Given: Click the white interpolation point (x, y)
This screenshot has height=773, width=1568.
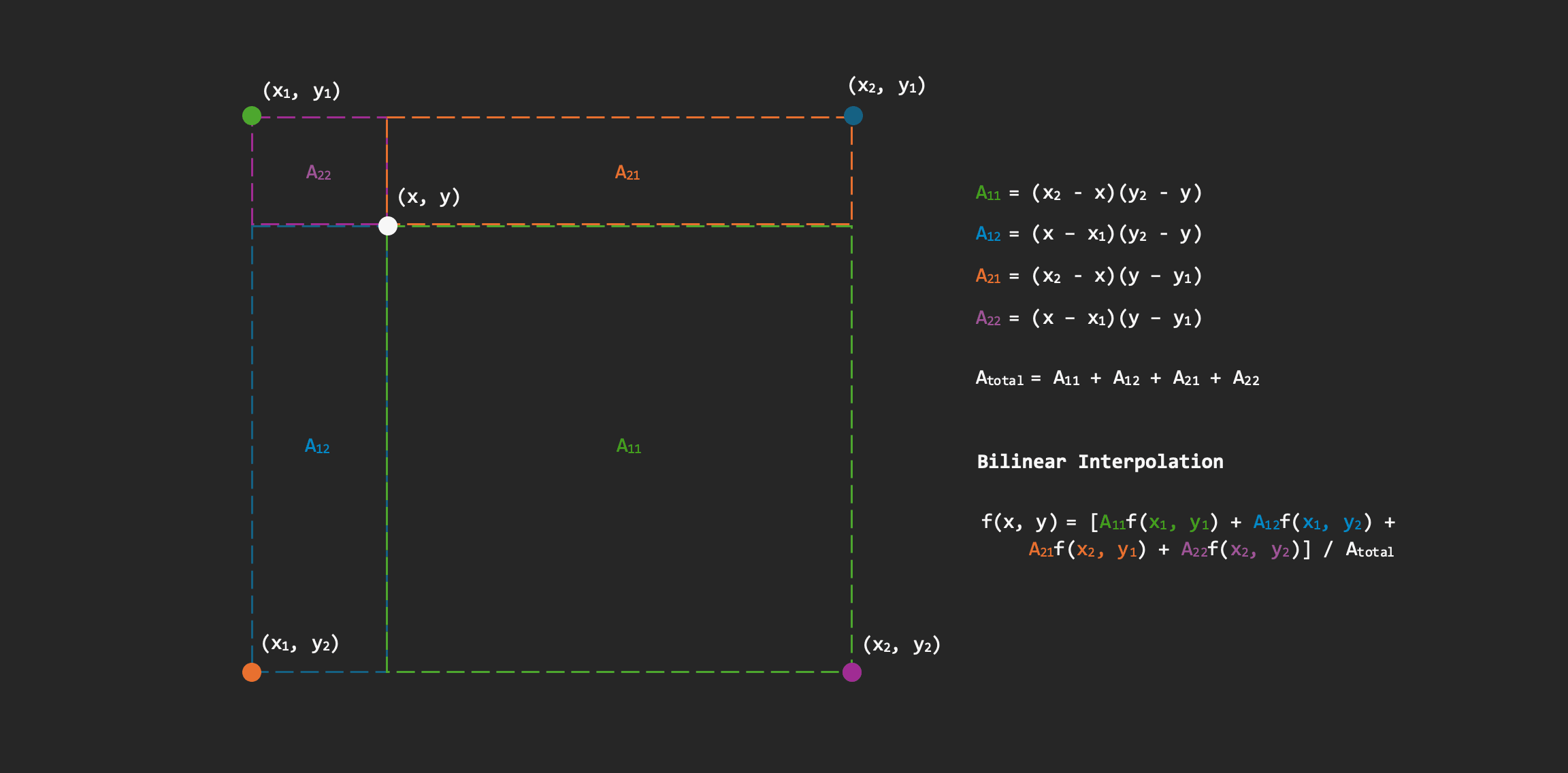Looking at the screenshot, I should 388,226.
